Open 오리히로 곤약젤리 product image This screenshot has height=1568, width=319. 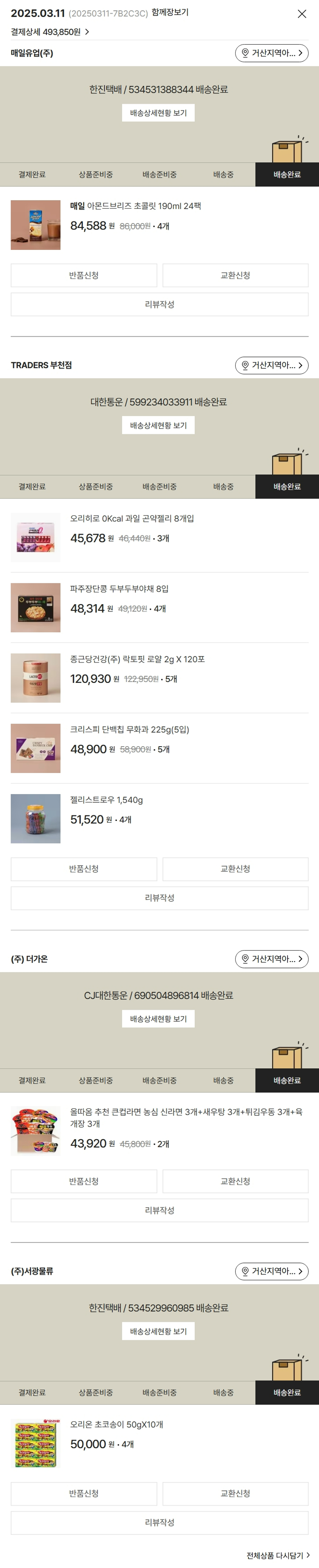click(35, 537)
